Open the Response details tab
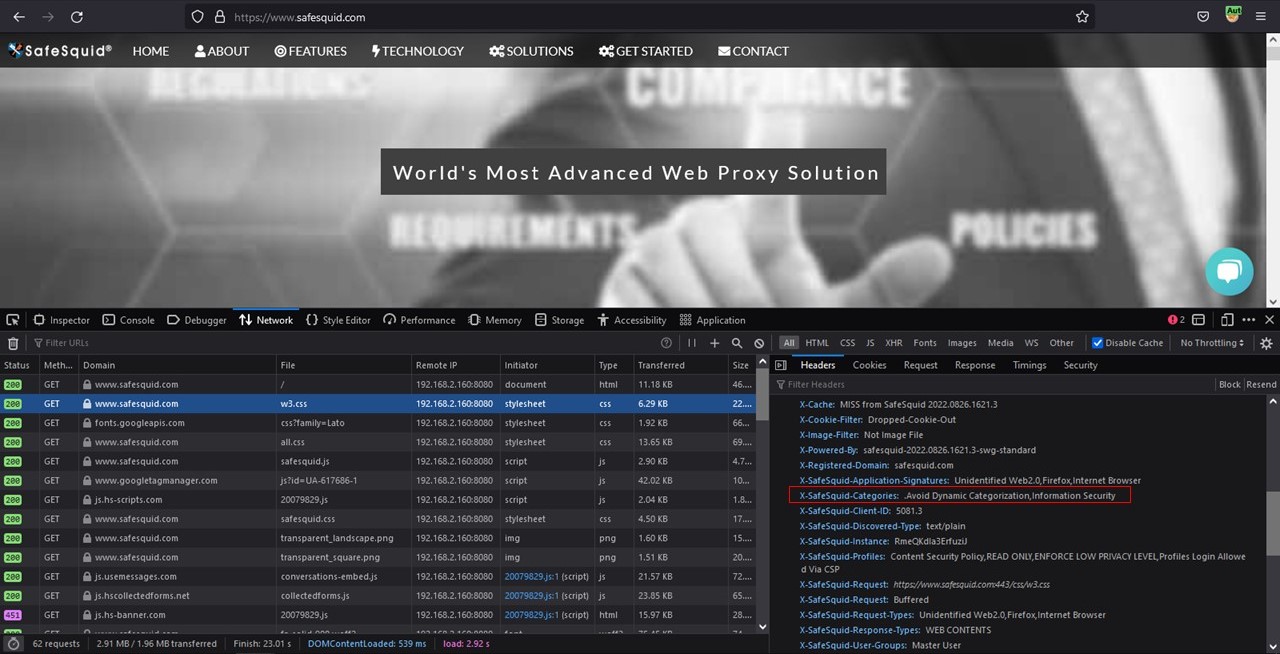1280x654 pixels. [975, 365]
